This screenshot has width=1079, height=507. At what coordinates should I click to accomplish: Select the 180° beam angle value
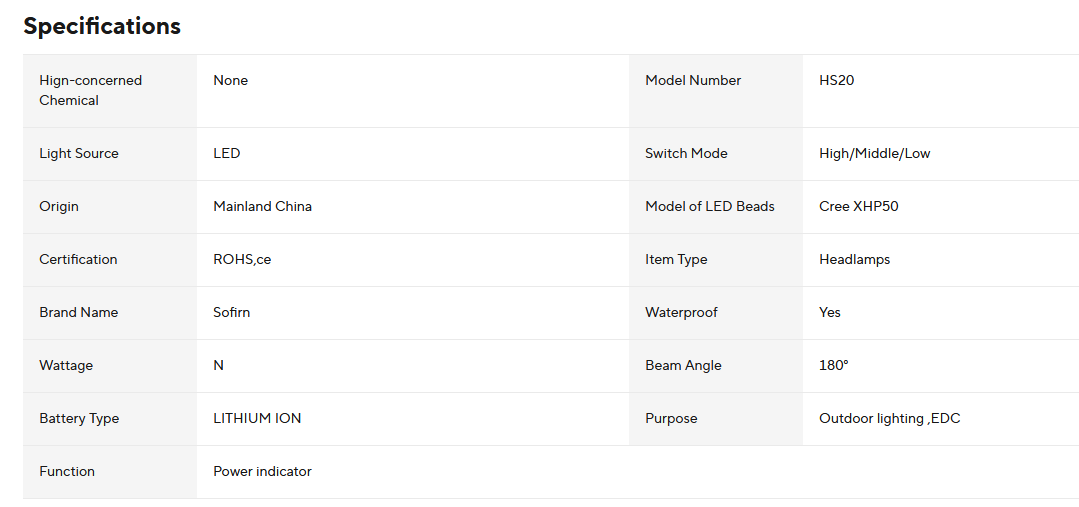(833, 365)
